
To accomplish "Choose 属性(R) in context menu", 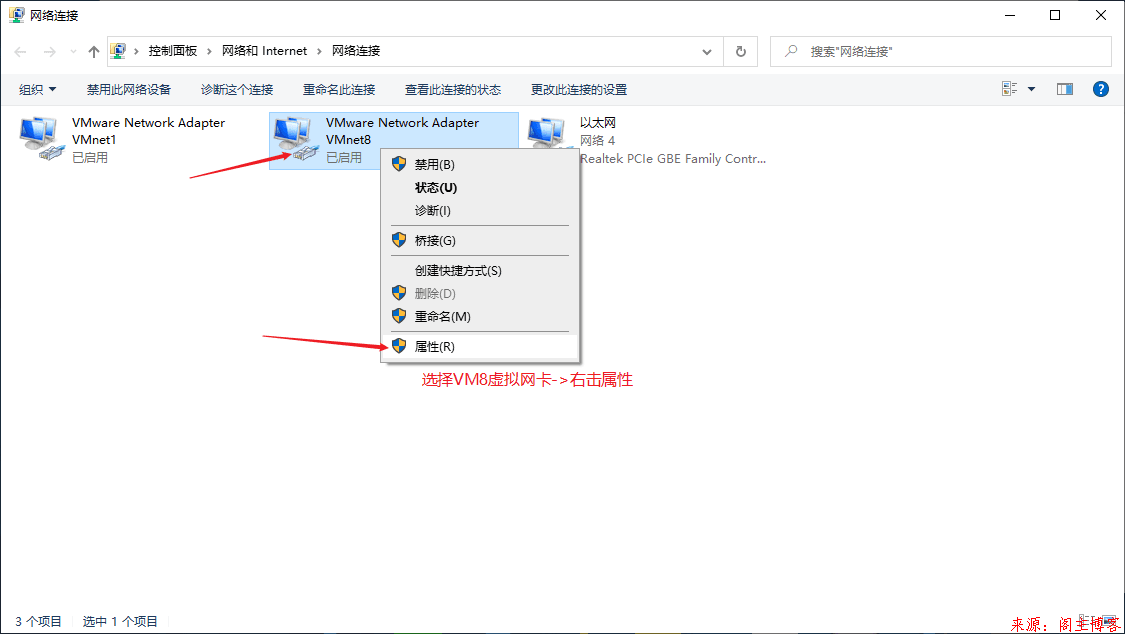I will [480, 346].
